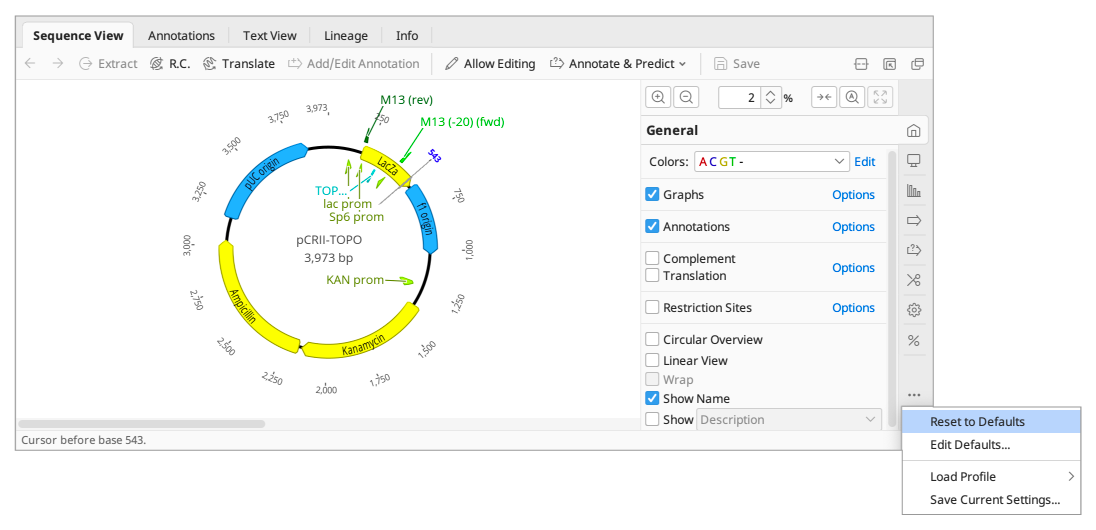Open the restriction scissors sidebar tab icon
Screen dimensions: 1096x530
[913, 280]
